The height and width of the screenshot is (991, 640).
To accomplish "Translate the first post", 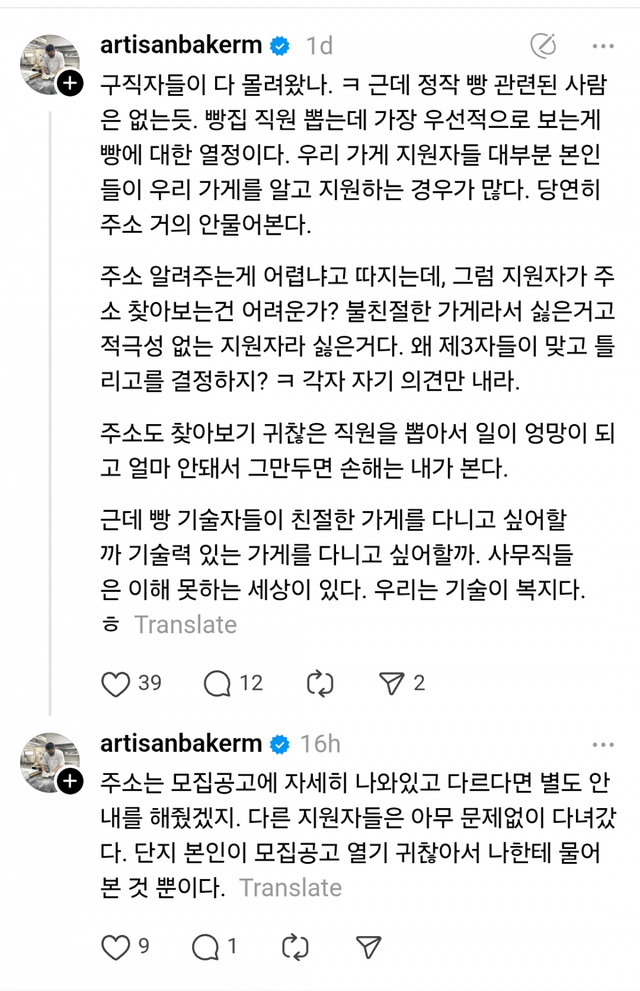I will [185, 625].
